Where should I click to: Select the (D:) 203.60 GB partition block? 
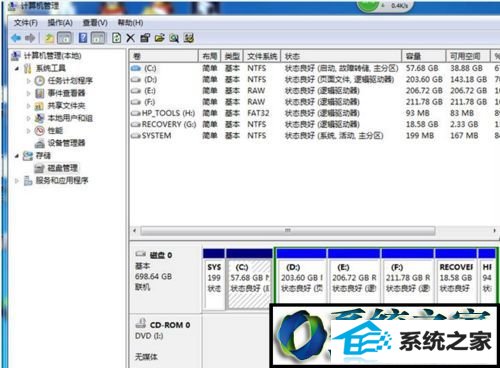[301, 277]
